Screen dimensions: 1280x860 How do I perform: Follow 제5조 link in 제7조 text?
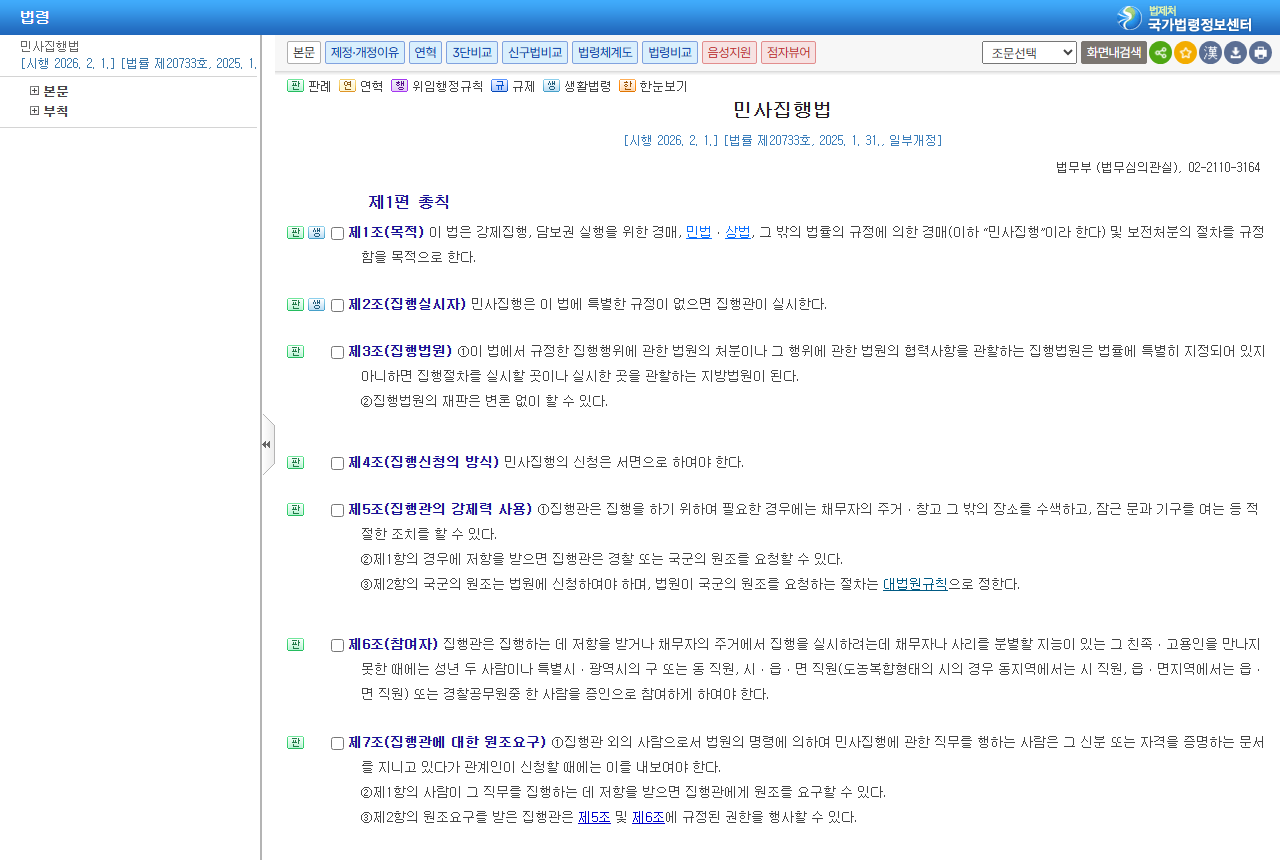[x=594, y=817]
